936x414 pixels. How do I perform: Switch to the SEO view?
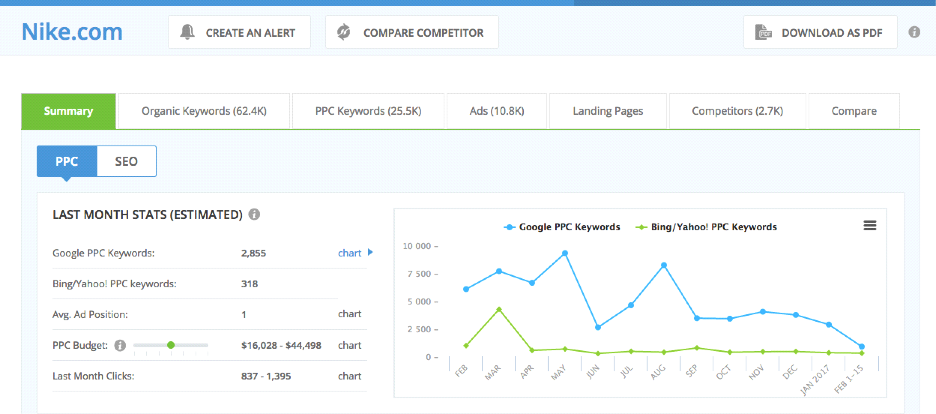click(x=126, y=161)
